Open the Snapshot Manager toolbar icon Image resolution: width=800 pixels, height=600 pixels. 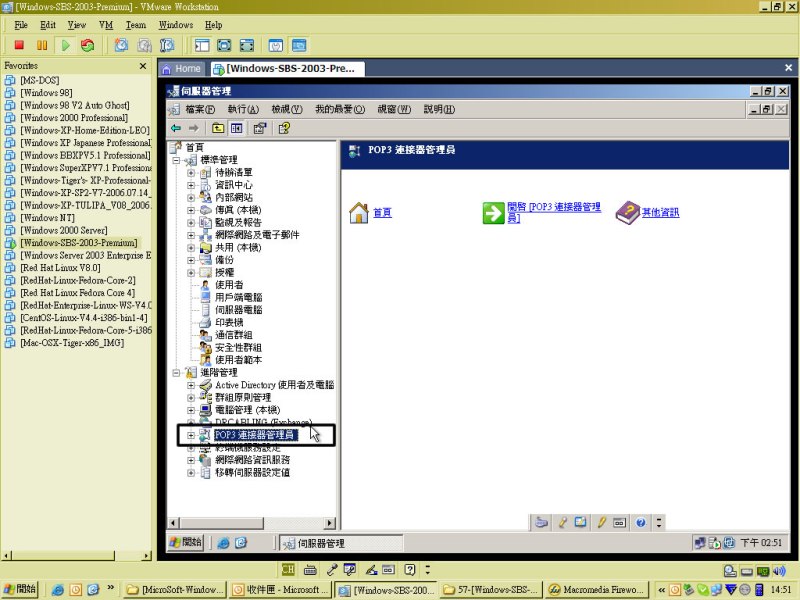[167, 45]
